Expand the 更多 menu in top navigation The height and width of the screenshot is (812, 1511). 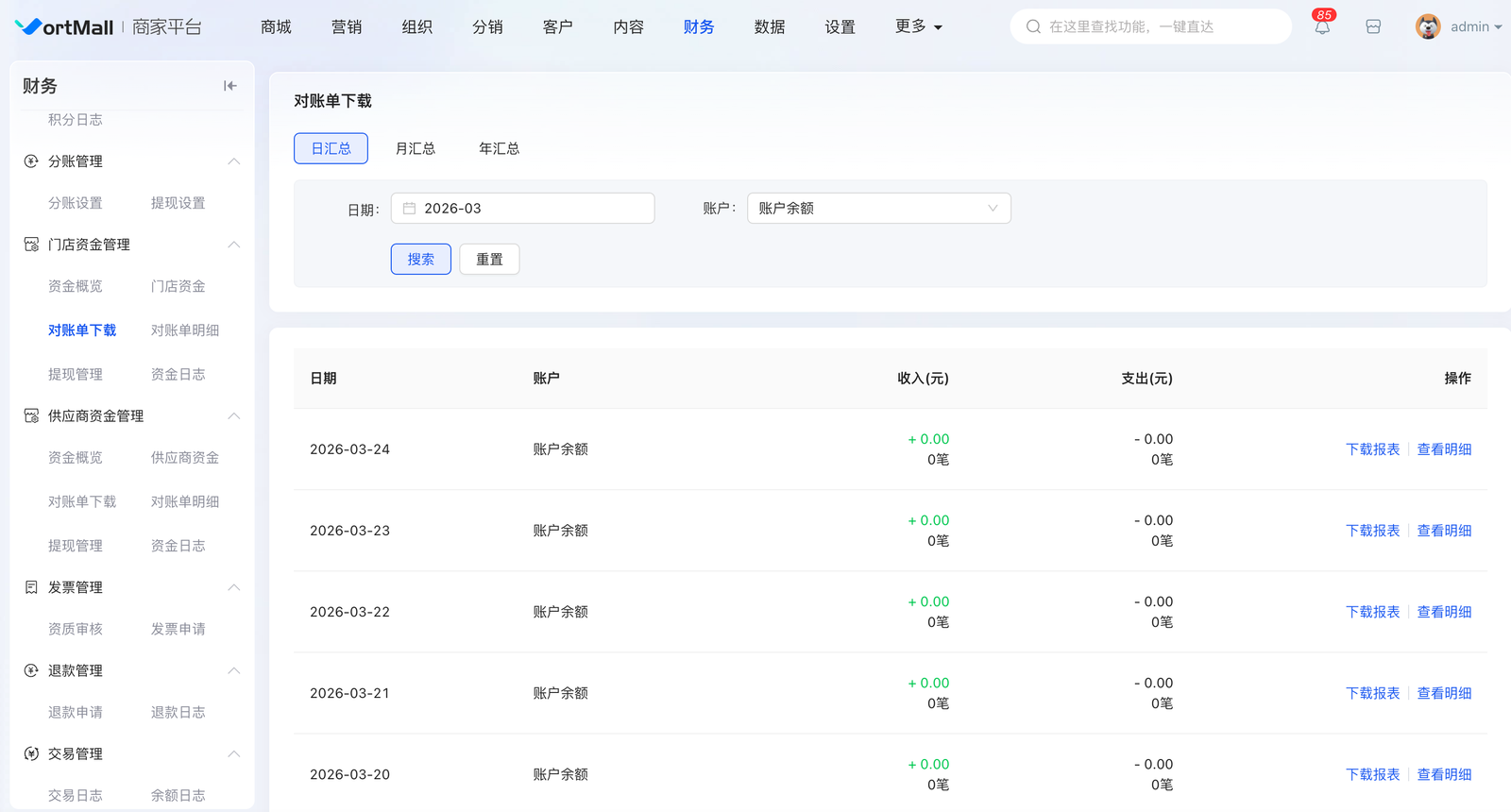pos(918,26)
